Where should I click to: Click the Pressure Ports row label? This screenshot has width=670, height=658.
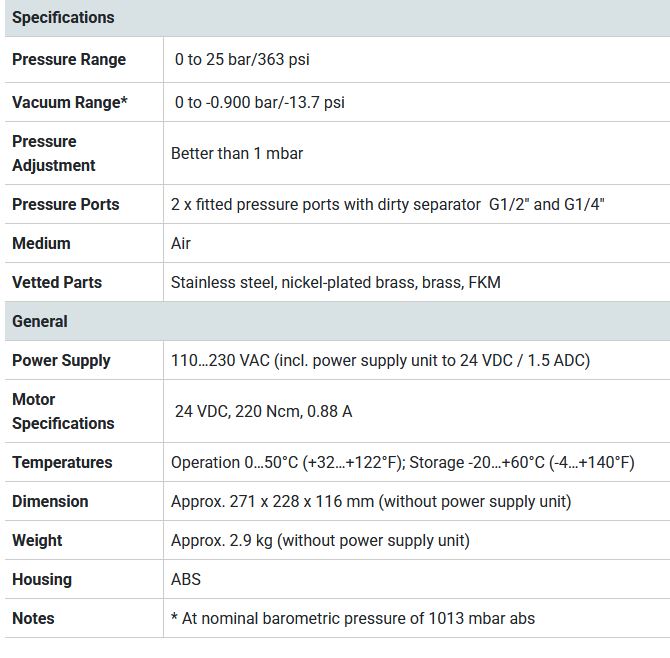tap(65, 204)
